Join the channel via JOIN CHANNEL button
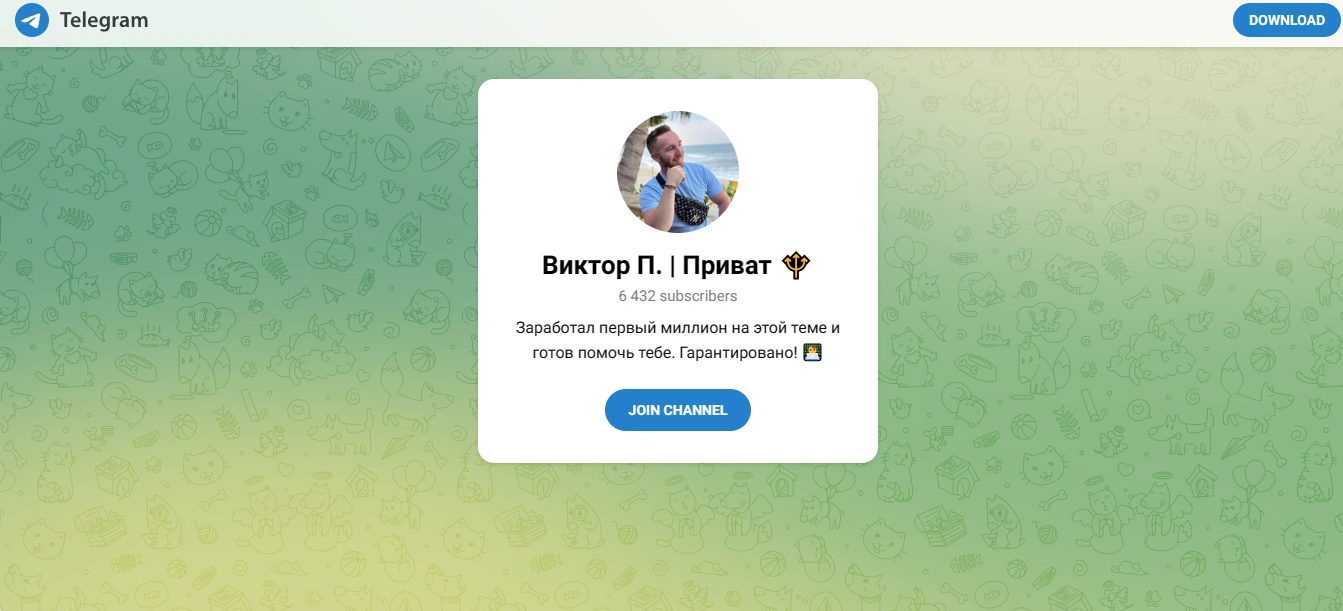This screenshot has width=1343, height=611. tap(678, 410)
